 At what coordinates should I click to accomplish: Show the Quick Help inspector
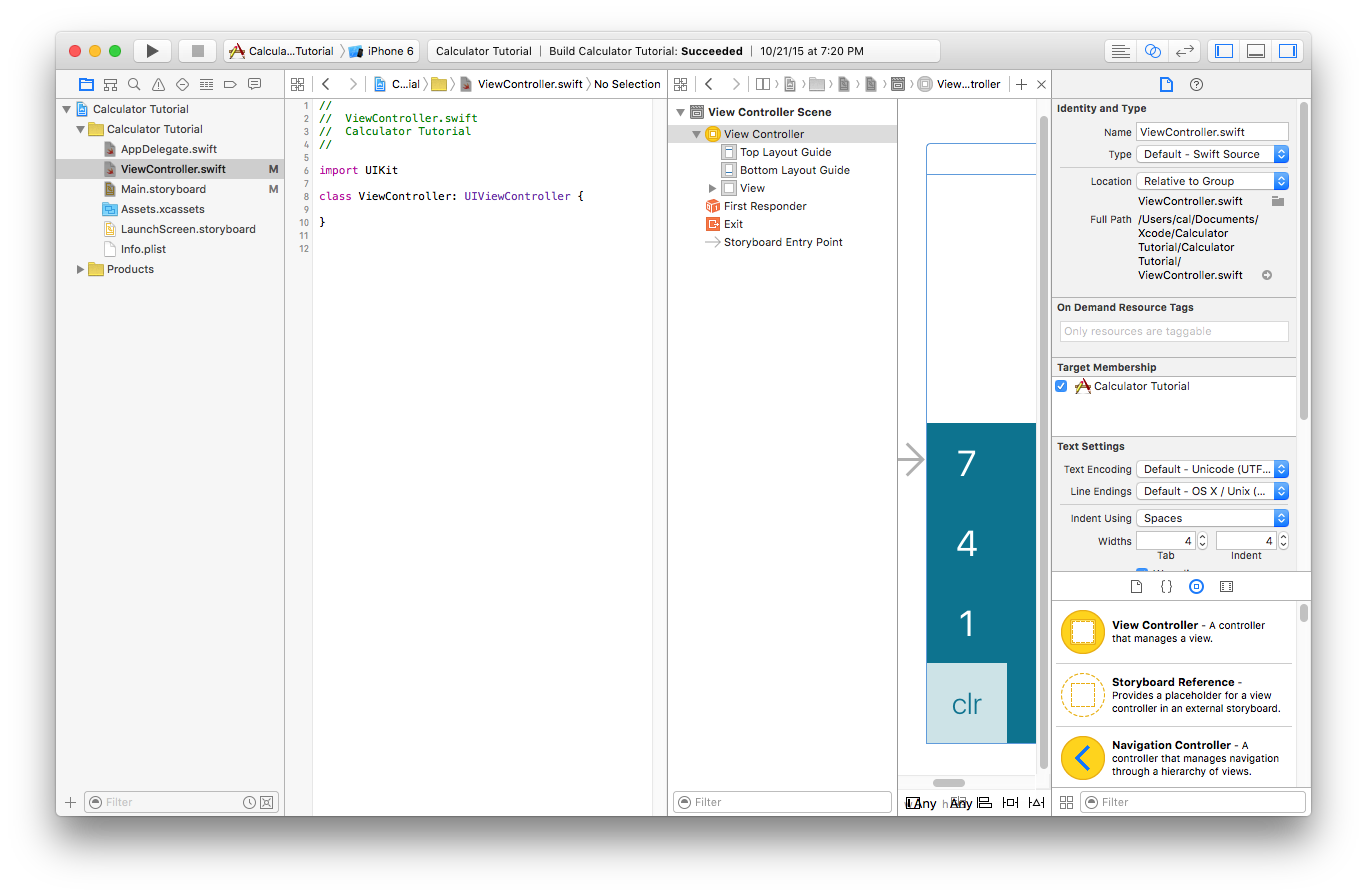(x=1196, y=84)
